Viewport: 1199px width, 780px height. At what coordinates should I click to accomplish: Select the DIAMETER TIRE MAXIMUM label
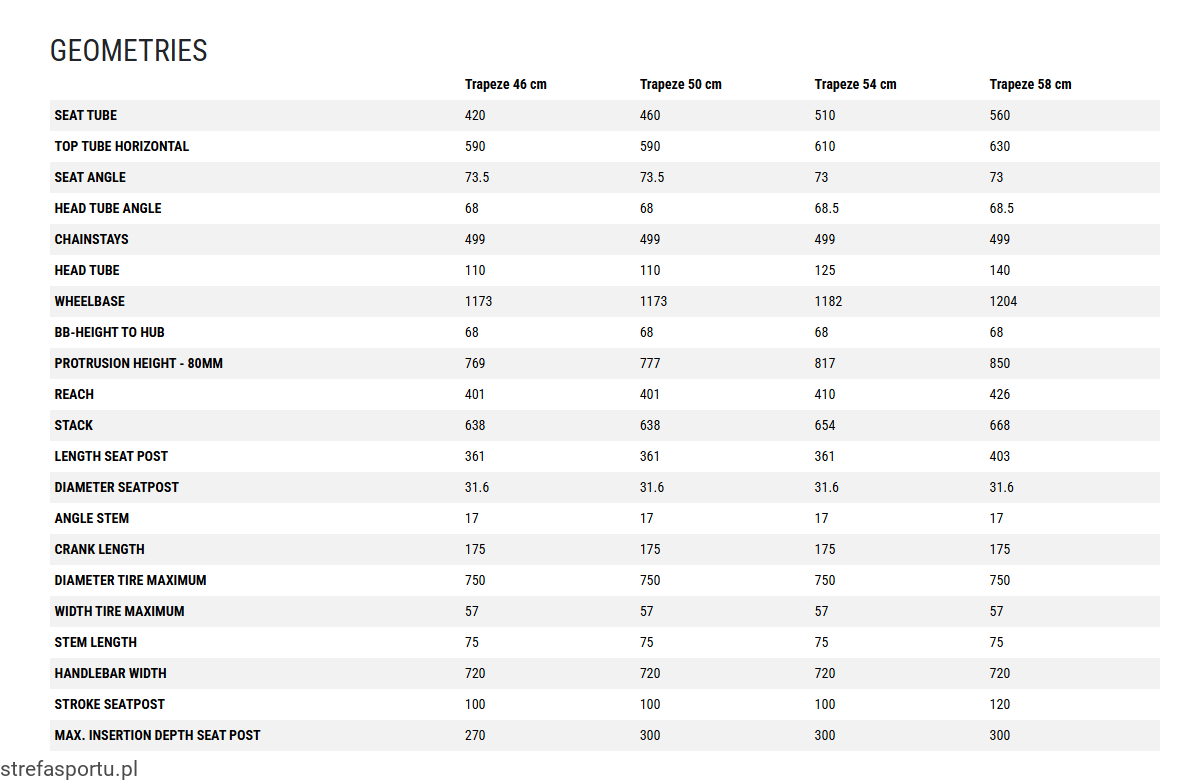(x=131, y=580)
